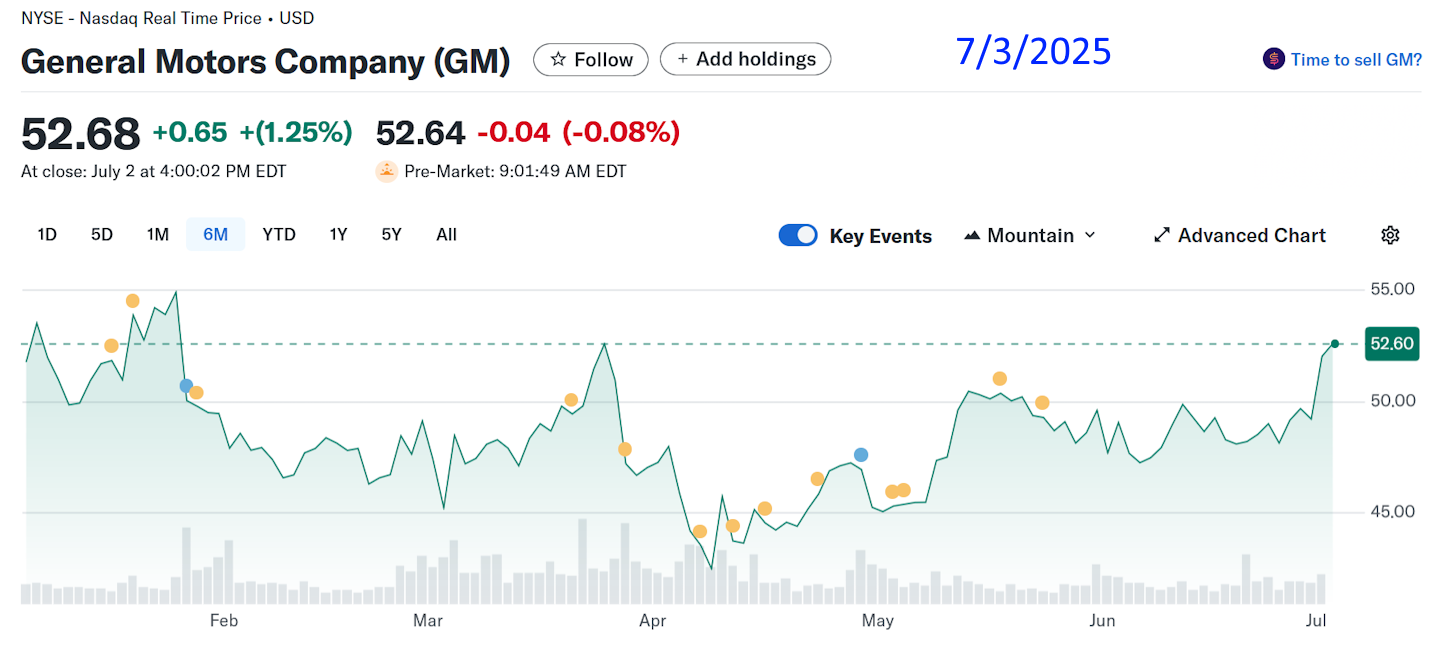Click the Jun x-axis label

tap(1102, 621)
